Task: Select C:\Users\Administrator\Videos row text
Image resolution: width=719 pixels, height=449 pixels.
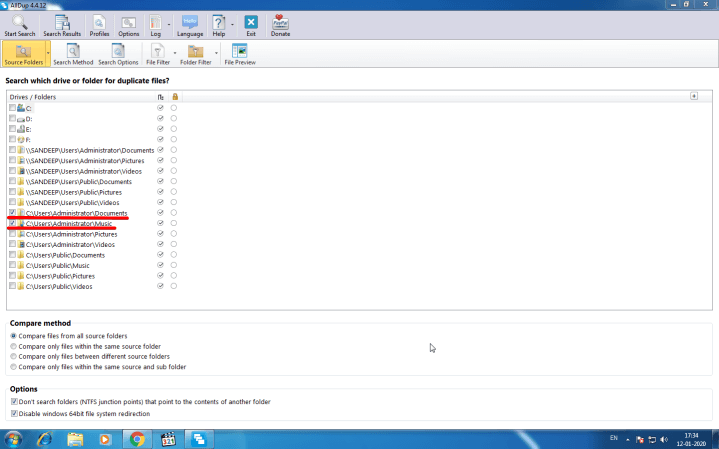Action: pos(70,244)
